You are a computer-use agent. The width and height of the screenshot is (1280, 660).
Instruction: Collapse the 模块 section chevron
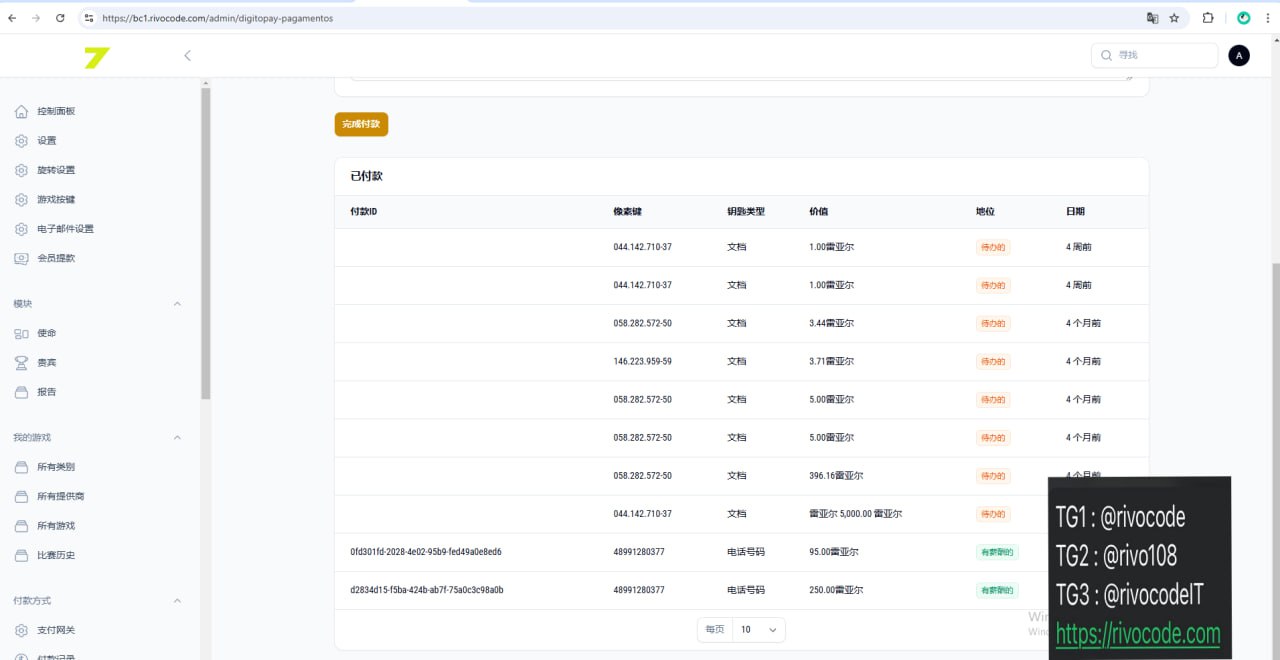pos(178,304)
